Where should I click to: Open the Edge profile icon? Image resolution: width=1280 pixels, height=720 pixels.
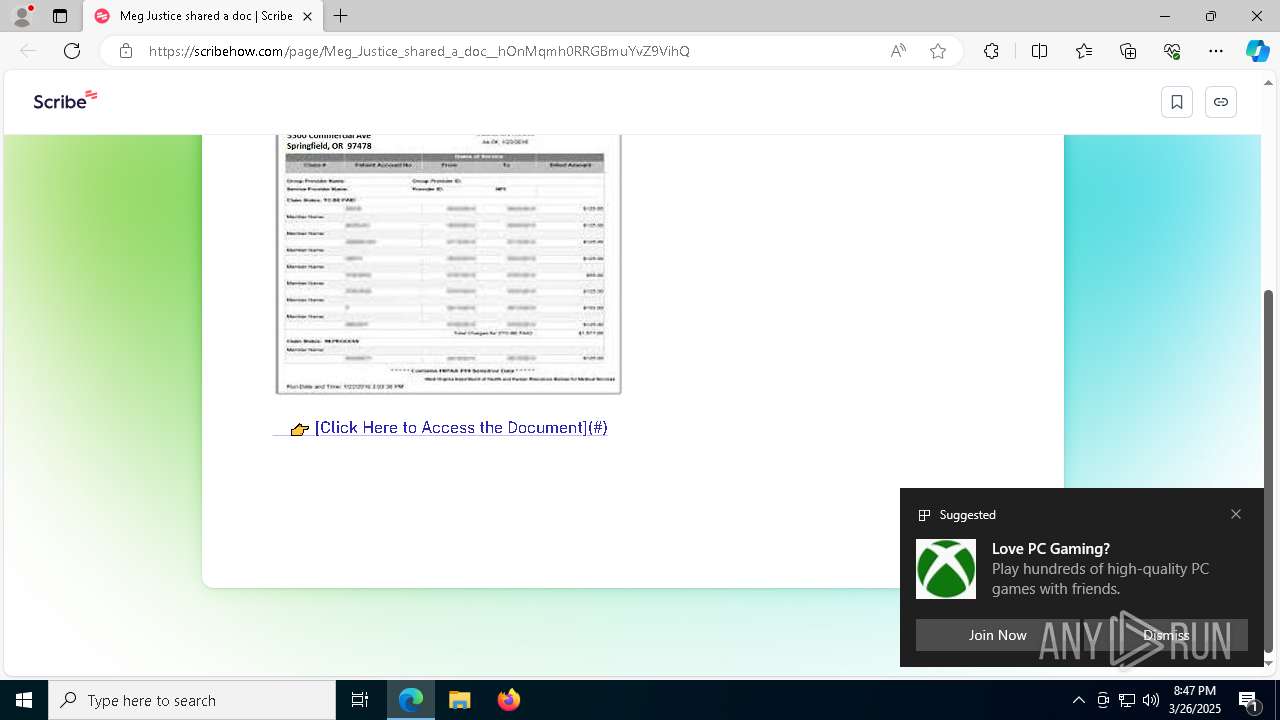pyautogui.click(x=22, y=16)
